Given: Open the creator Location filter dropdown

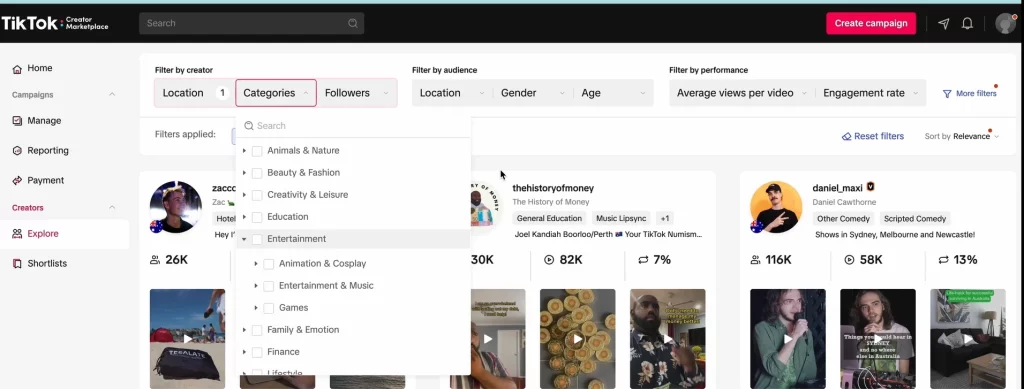Looking at the screenshot, I should click(194, 93).
